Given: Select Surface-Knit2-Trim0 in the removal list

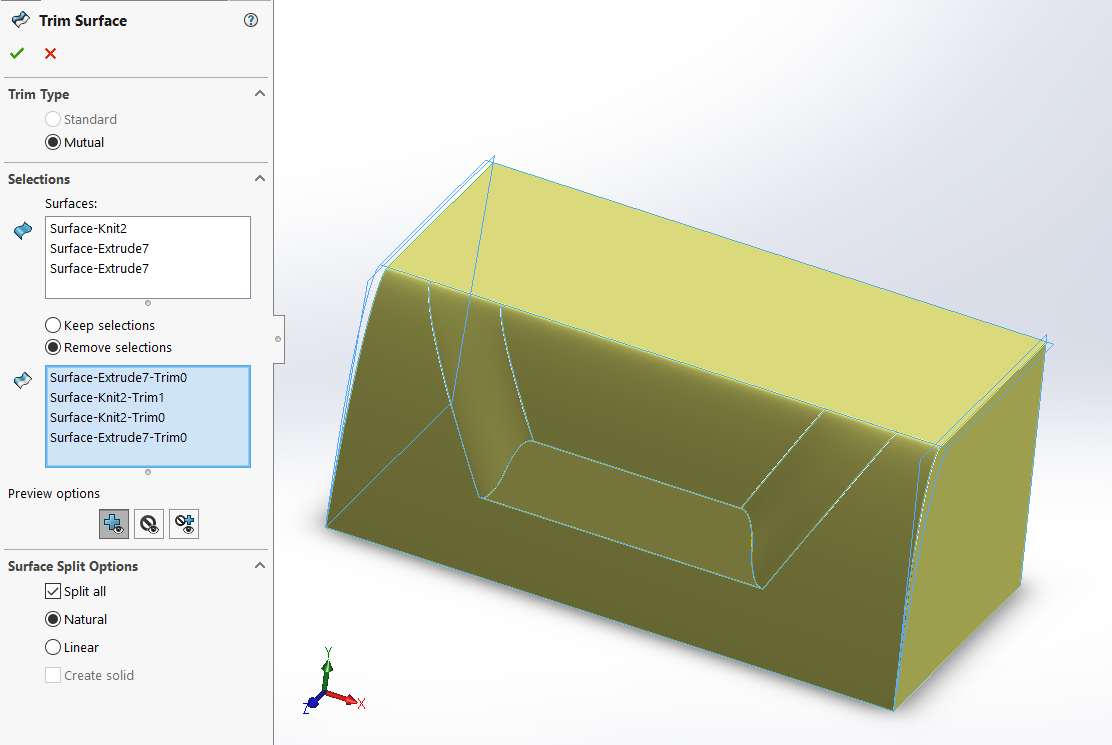Looking at the screenshot, I should (x=148, y=418).
